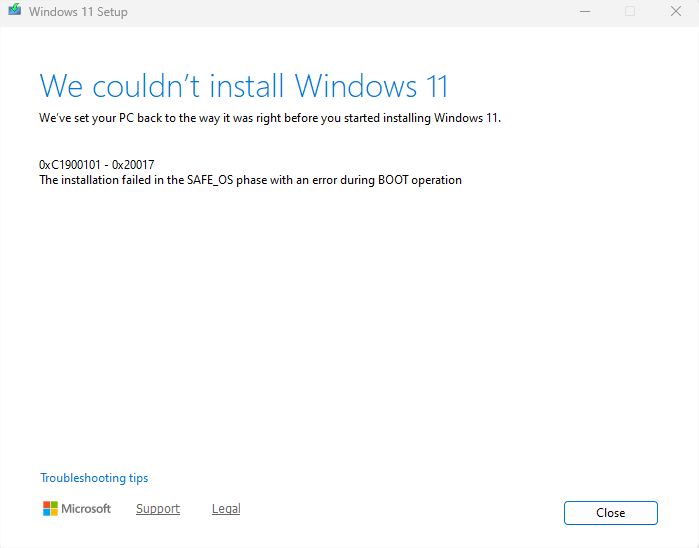Minimize the Windows 11 Setup window
Viewport: 699px width, 548px height.
click(x=585, y=12)
